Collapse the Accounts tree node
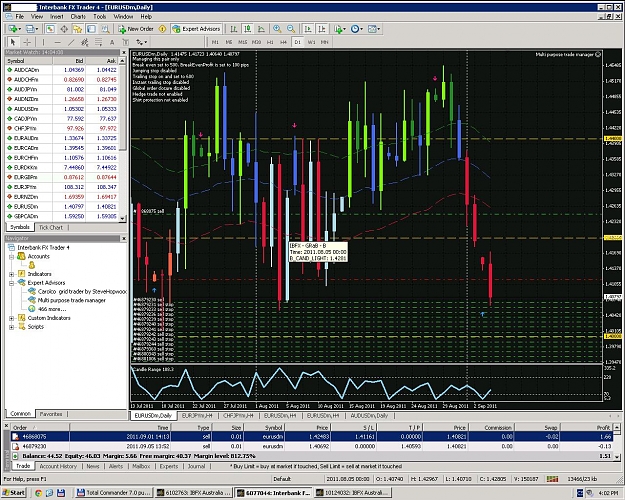Screen dimensions: 625x500 point(12,256)
